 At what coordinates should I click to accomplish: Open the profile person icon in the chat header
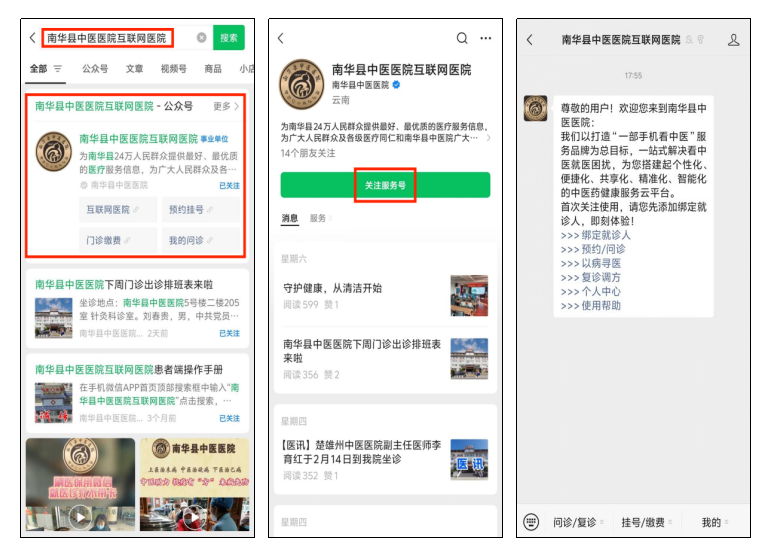point(733,40)
